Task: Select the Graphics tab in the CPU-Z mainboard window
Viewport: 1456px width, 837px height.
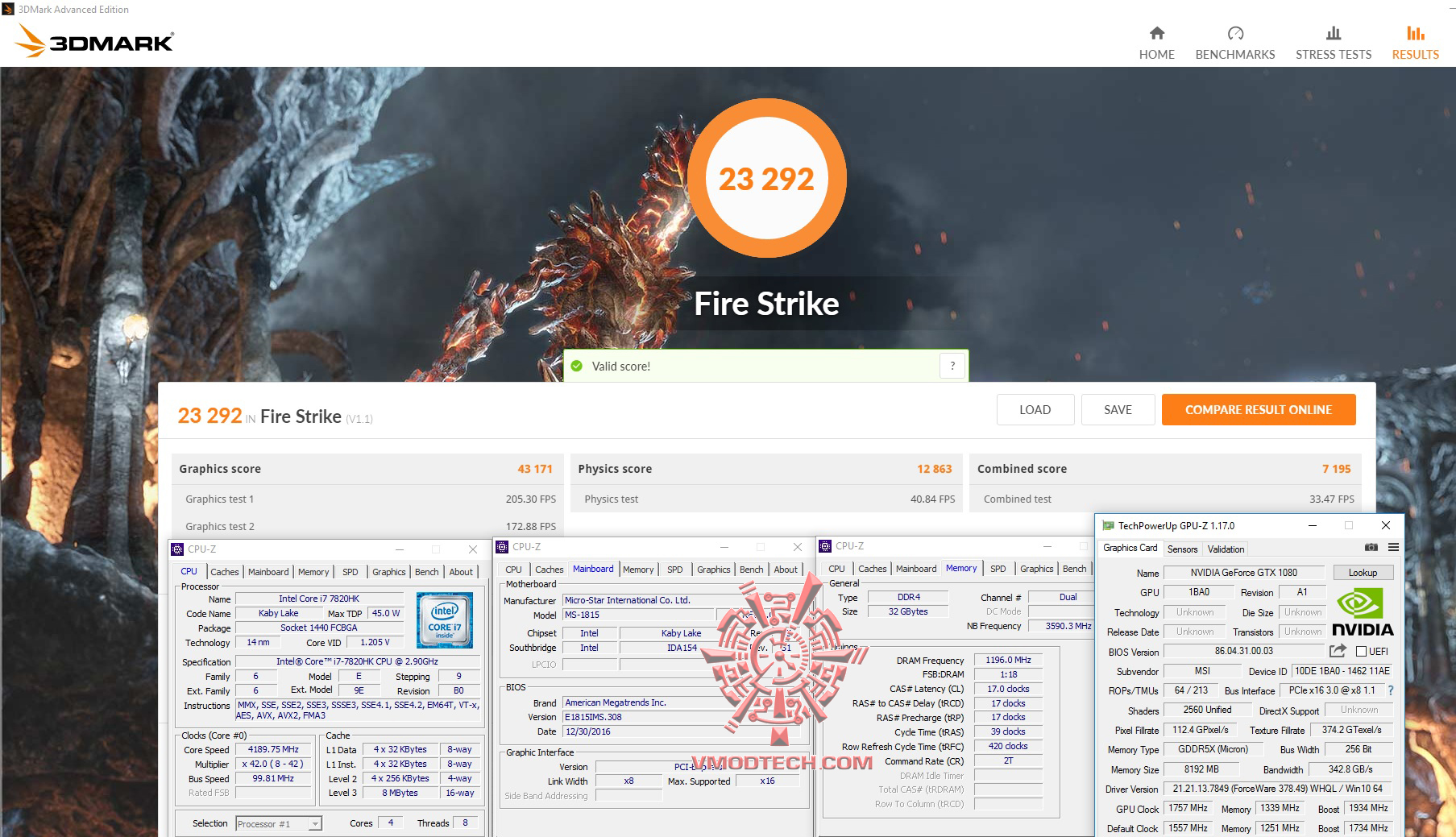Action: point(713,570)
